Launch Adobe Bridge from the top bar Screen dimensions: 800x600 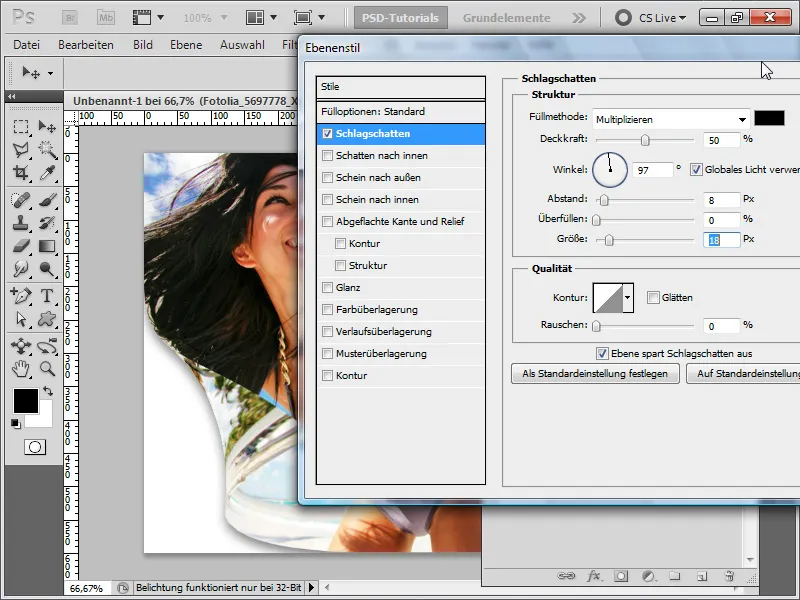pyautogui.click(x=69, y=18)
